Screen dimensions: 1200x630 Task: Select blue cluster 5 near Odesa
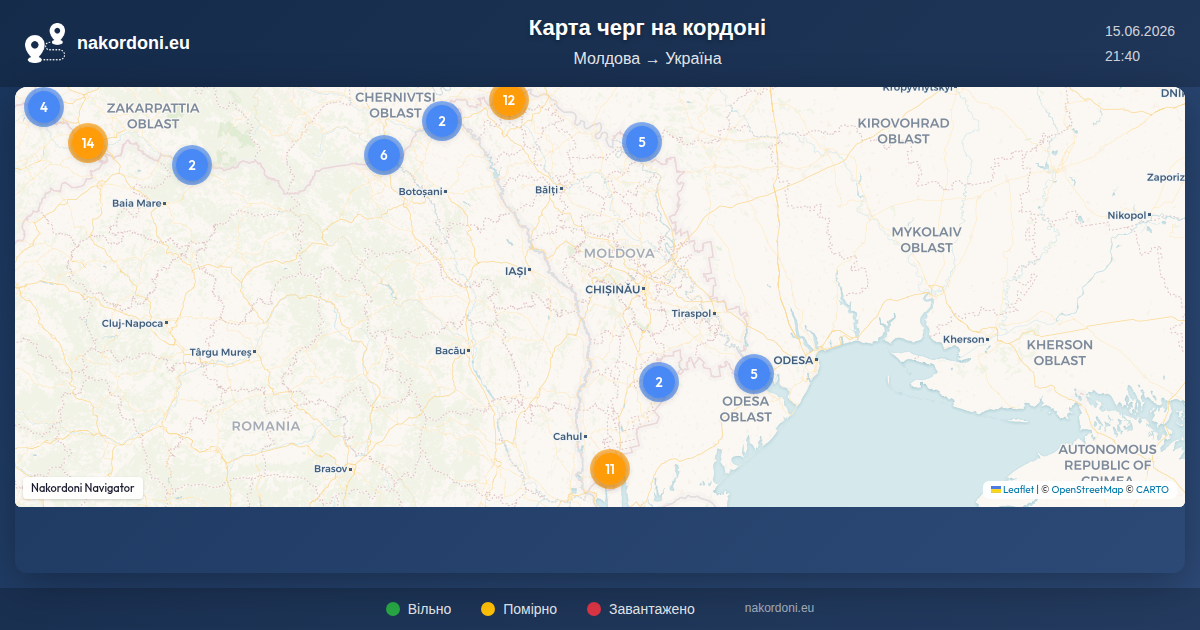[x=754, y=374]
